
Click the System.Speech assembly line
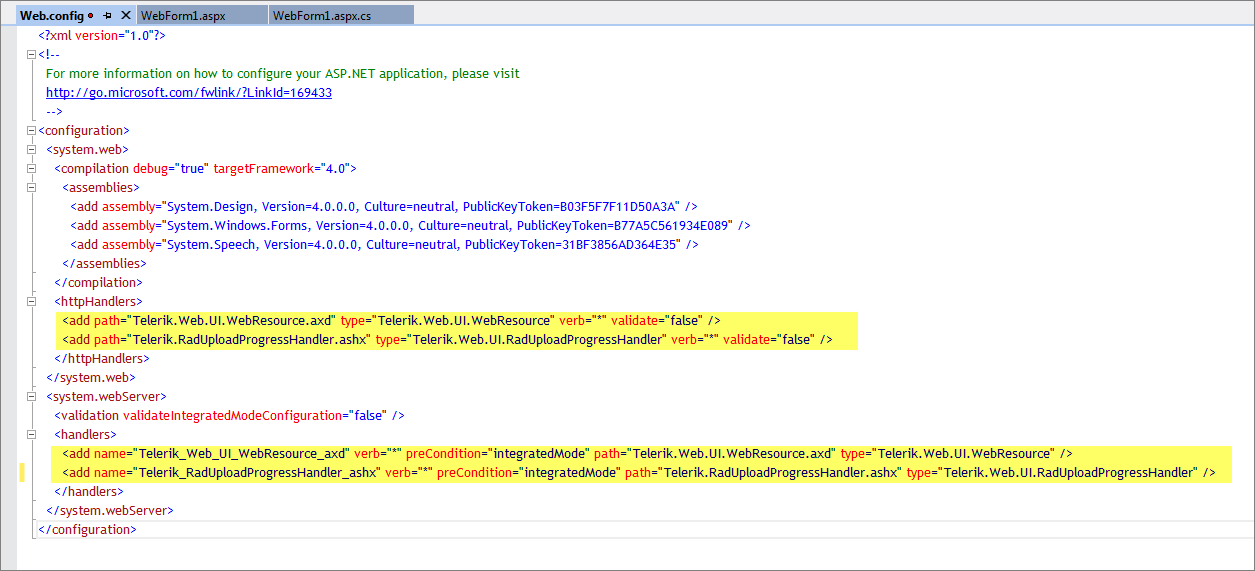[x=384, y=244]
